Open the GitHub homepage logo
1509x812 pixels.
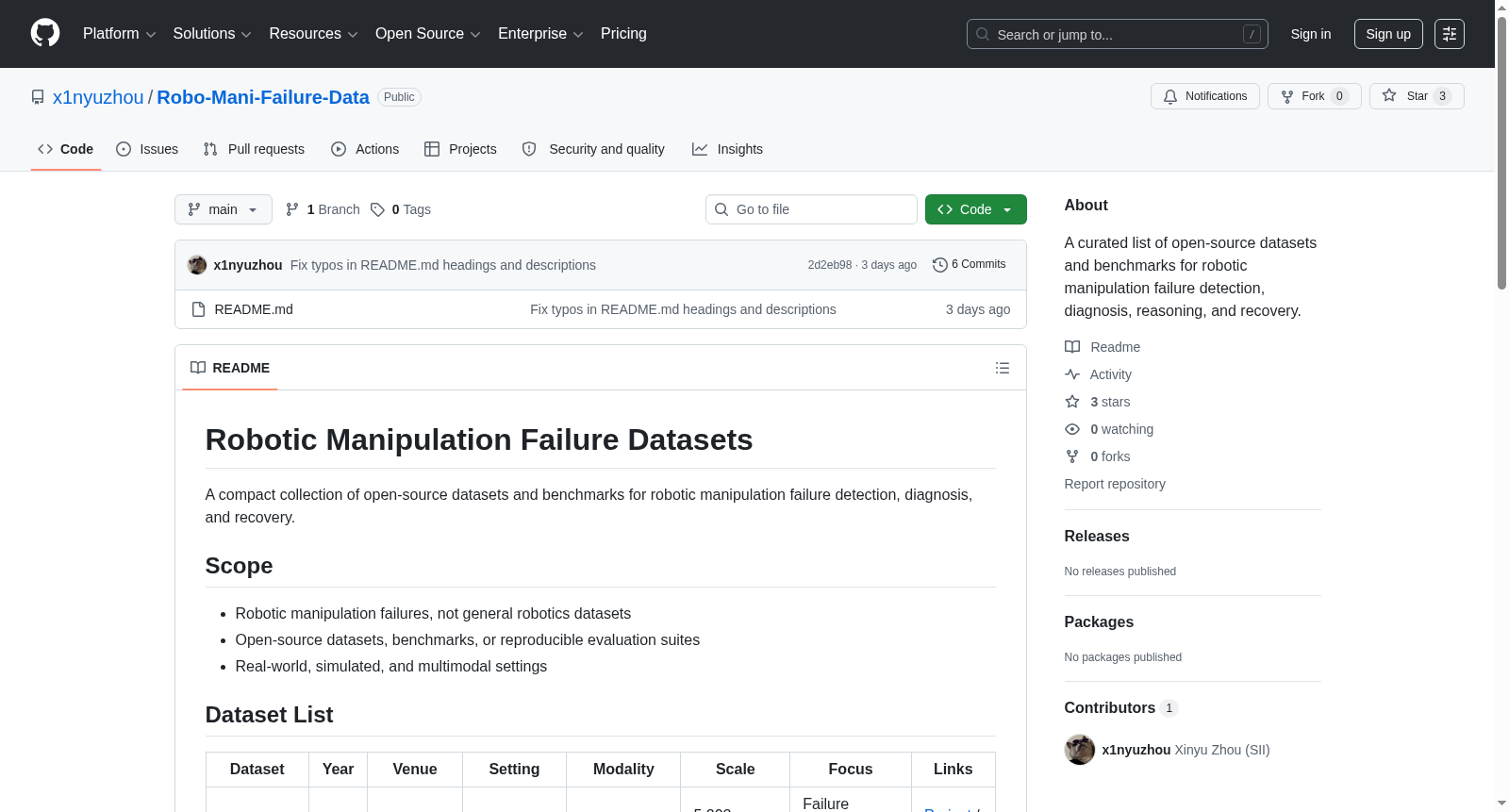(45, 33)
